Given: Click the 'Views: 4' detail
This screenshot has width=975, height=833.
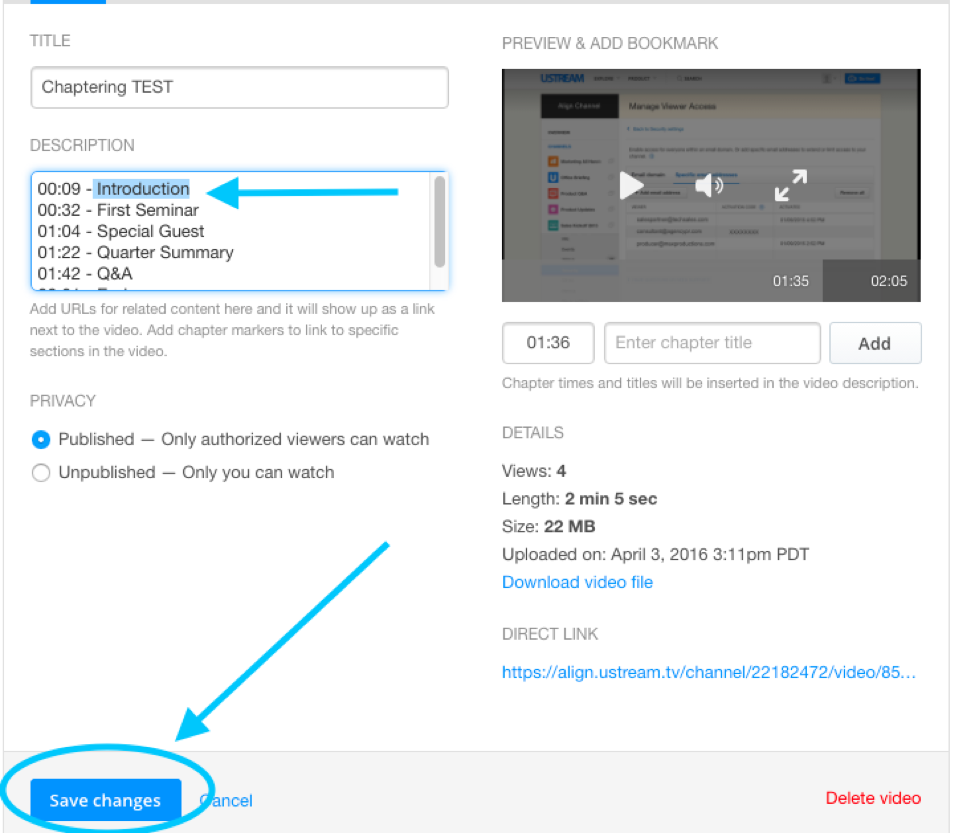Looking at the screenshot, I should coord(534,471).
